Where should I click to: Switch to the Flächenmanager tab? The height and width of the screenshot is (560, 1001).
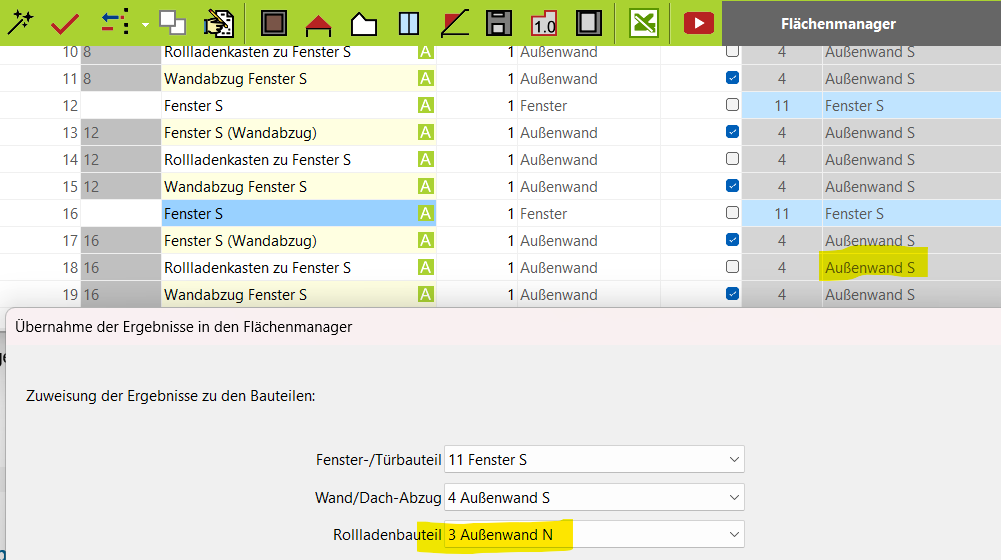(x=838, y=24)
